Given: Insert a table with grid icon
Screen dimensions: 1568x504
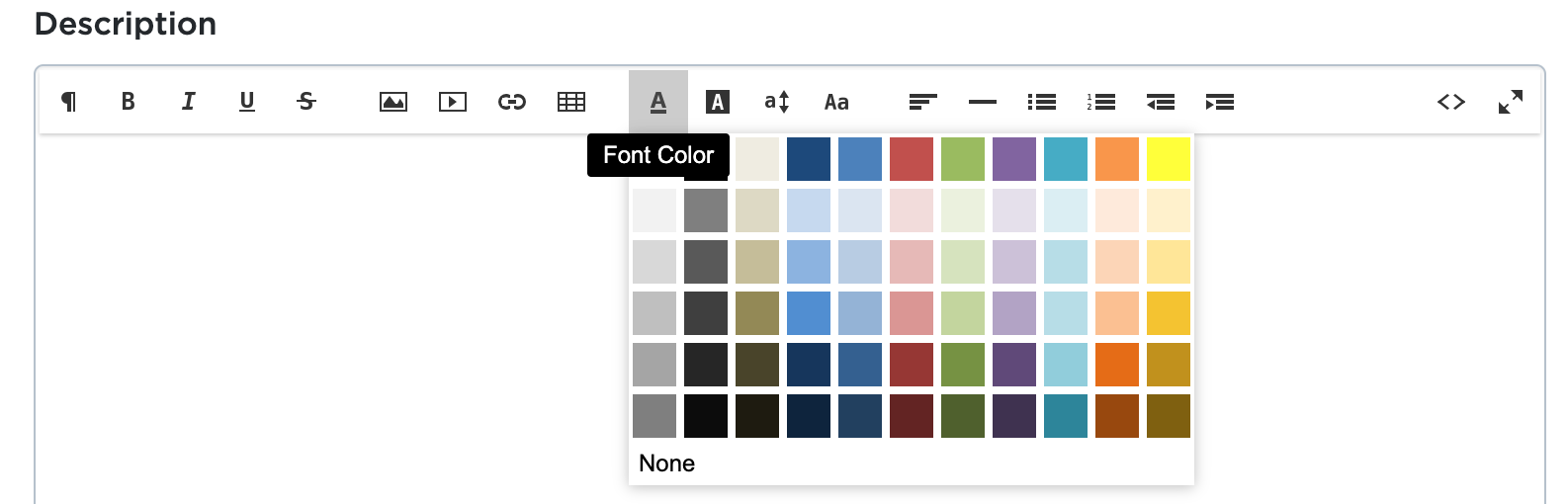Looking at the screenshot, I should point(571,102).
